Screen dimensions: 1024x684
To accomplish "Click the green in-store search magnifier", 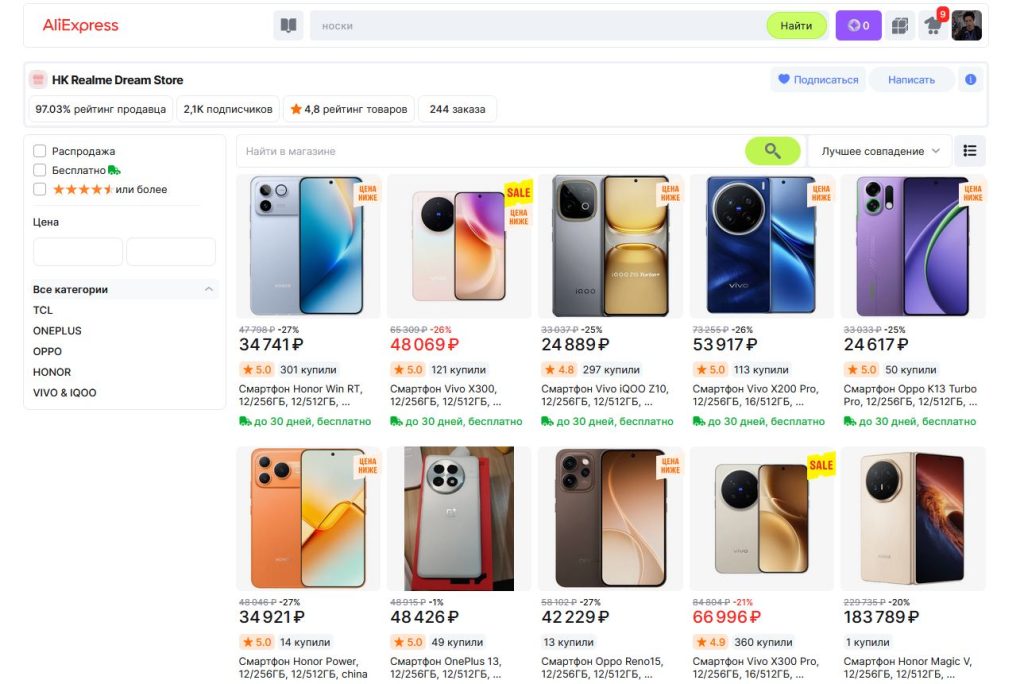I will 772,151.
